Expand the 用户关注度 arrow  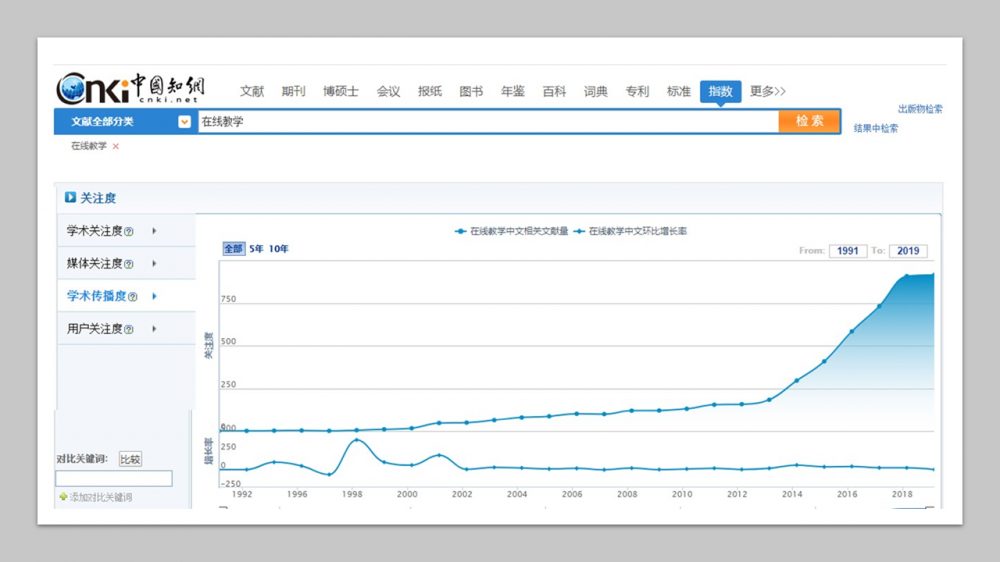point(154,329)
